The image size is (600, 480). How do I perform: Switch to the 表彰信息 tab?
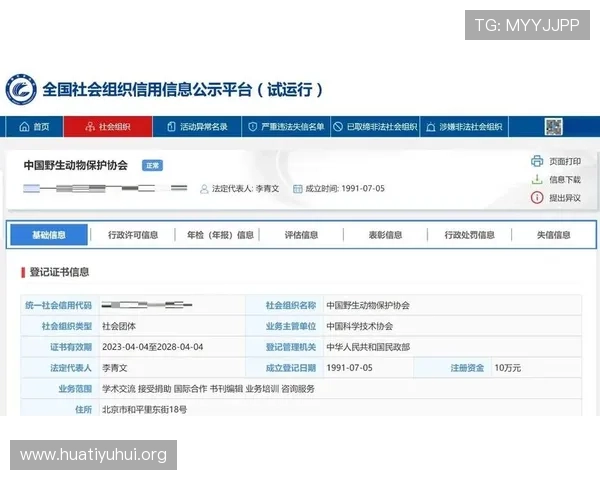pos(385,235)
